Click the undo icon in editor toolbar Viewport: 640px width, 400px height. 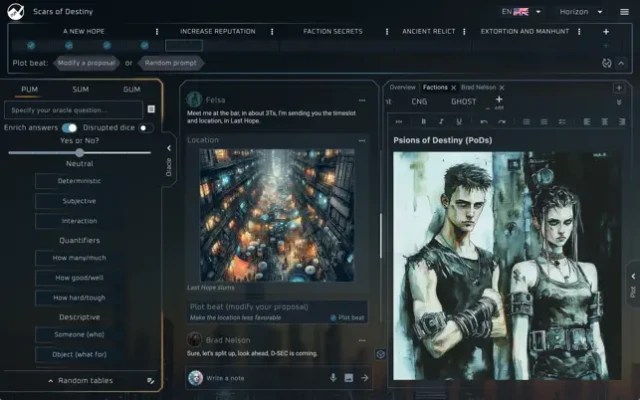[484, 121]
